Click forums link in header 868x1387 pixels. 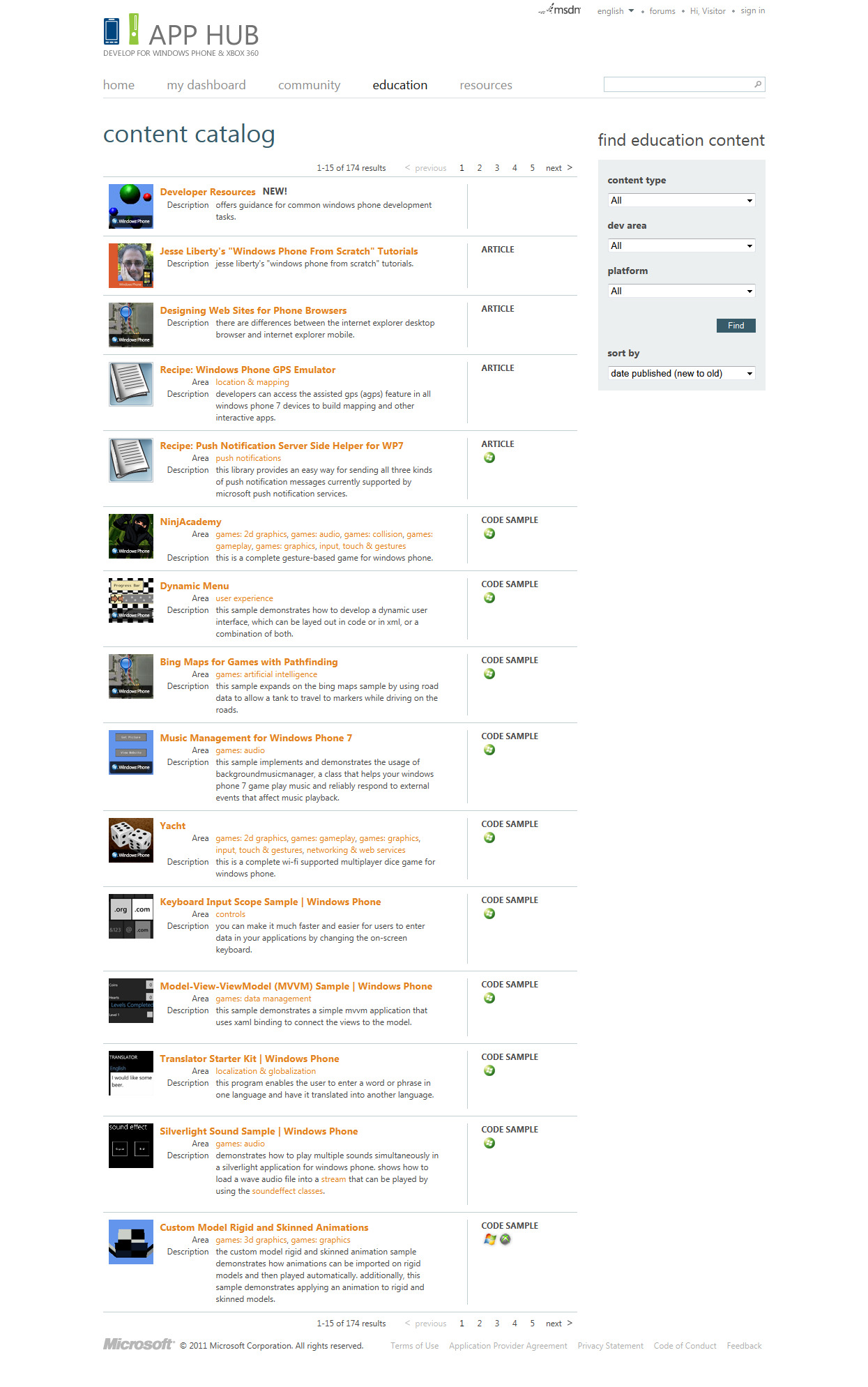[x=662, y=11]
